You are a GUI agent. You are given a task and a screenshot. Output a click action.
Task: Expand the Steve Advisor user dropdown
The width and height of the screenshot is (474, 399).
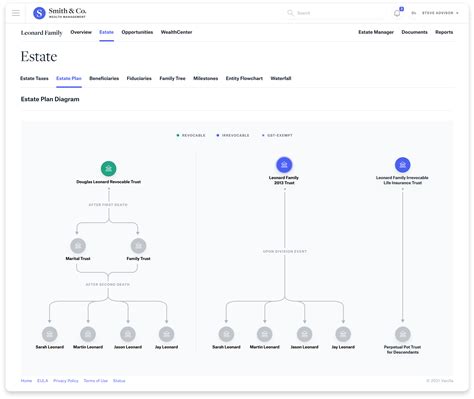coord(440,13)
